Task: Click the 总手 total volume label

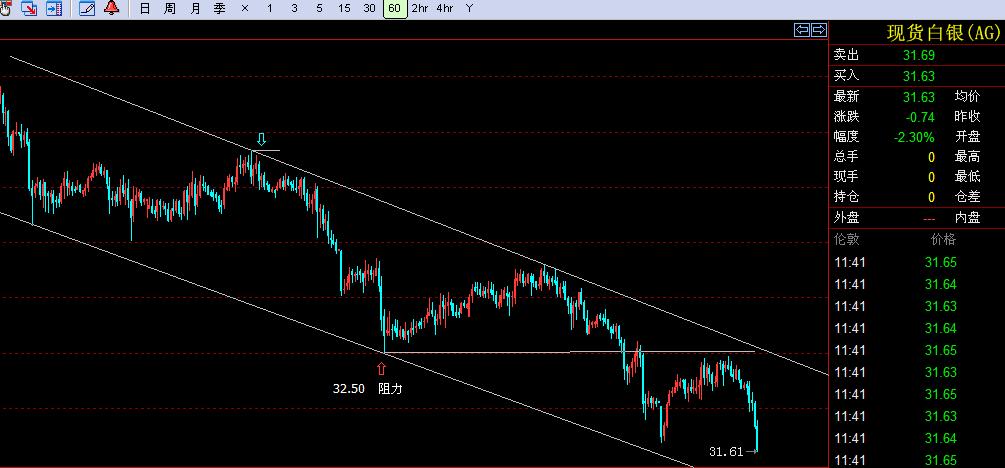Action: click(x=846, y=156)
